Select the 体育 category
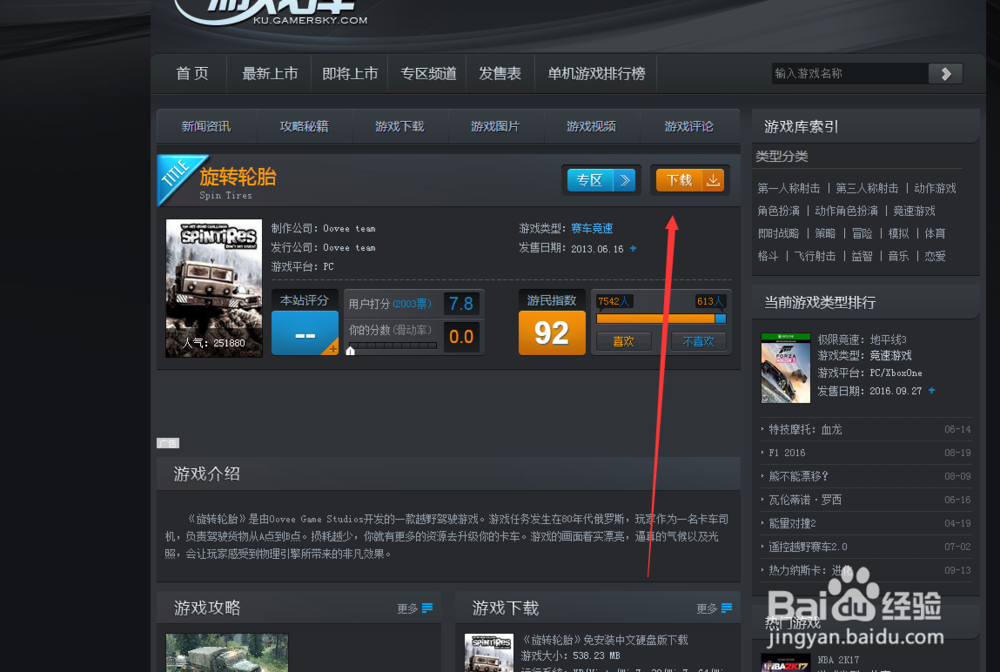Screen dimensions: 1000x672 tap(935, 233)
